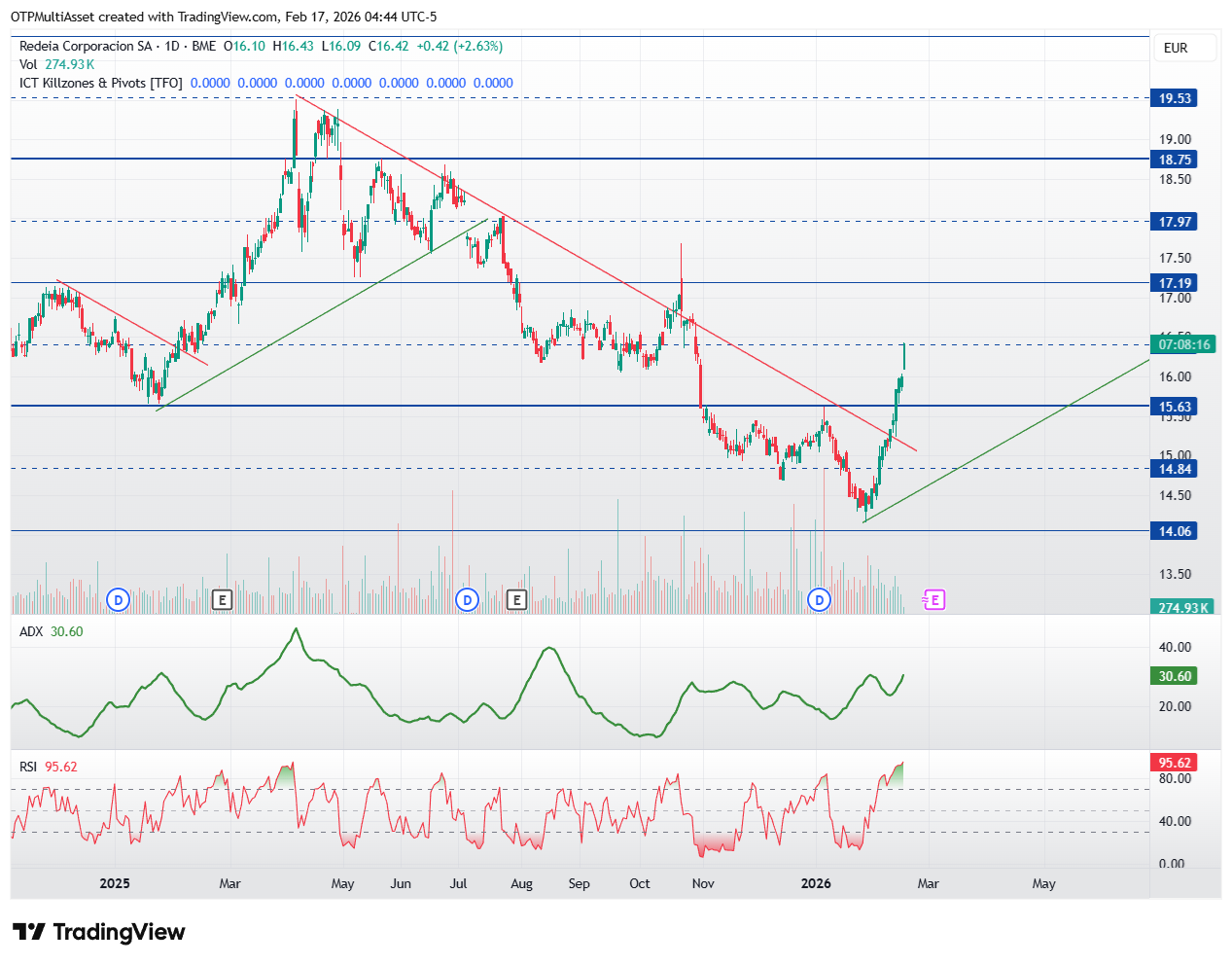
Task: Click the 19.53 dashed level price label
Action: click(x=1175, y=98)
